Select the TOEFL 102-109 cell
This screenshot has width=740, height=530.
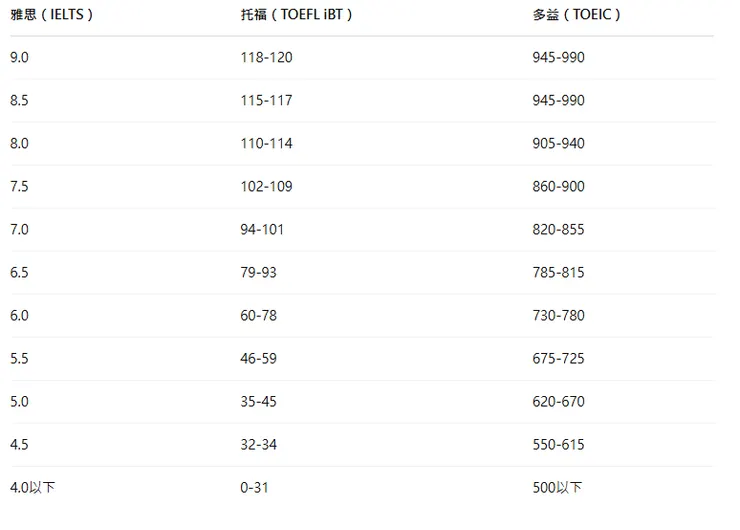tap(266, 187)
